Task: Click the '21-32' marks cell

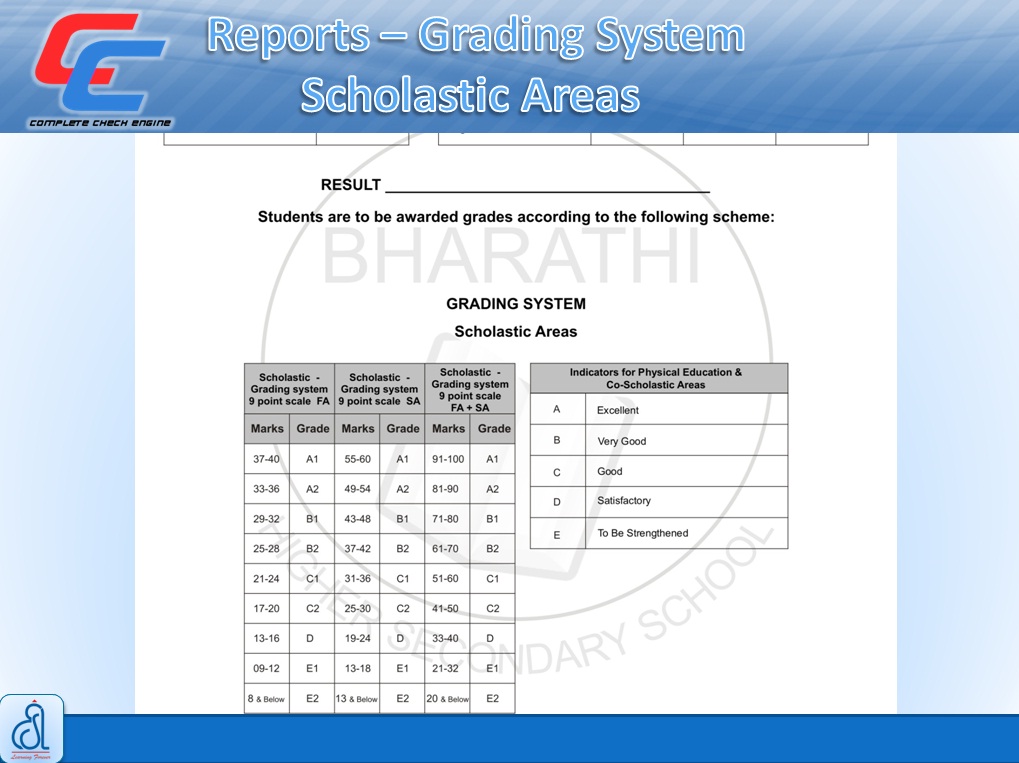Action: [x=446, y=668]
